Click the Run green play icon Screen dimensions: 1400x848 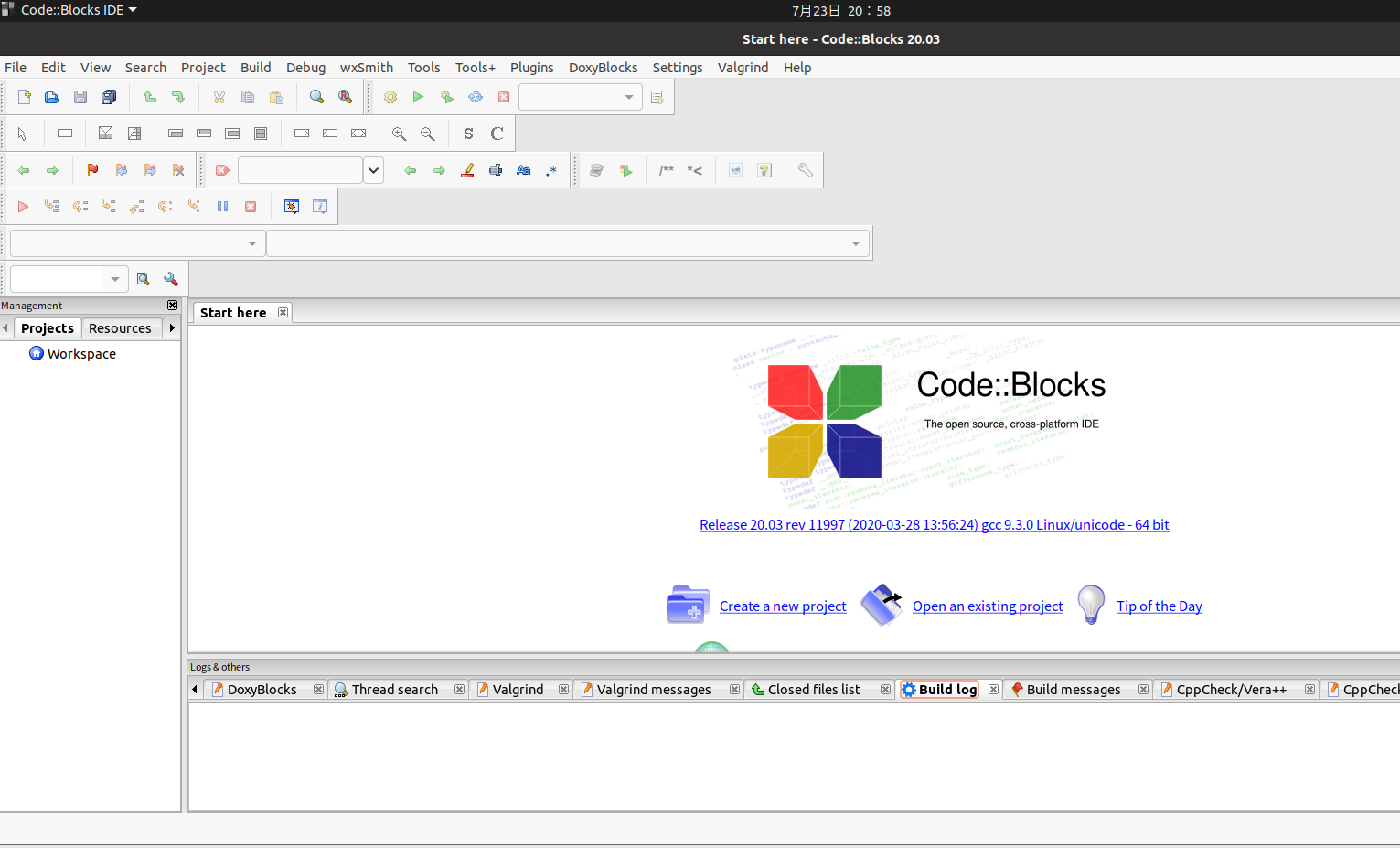click(x=419, y=97)
